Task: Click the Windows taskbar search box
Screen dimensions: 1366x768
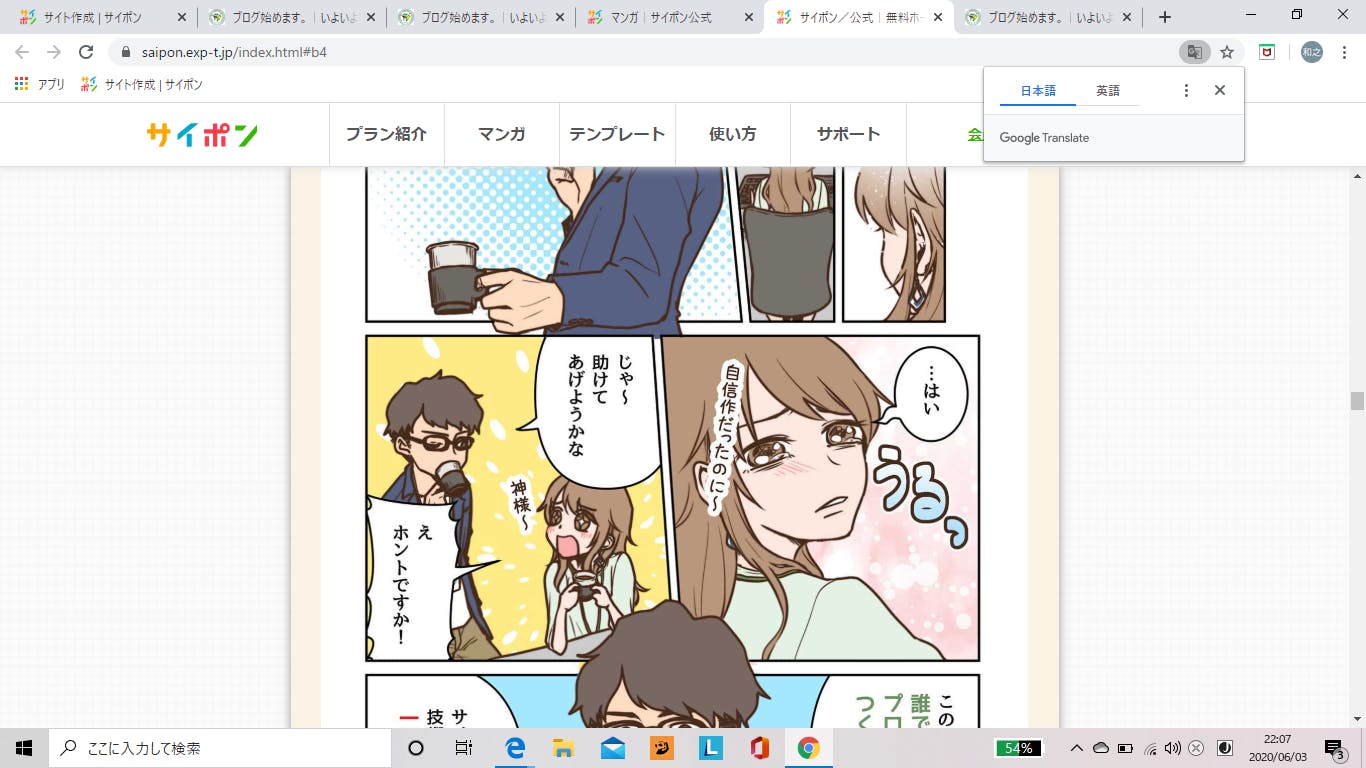Action: (x=220, y=748)
